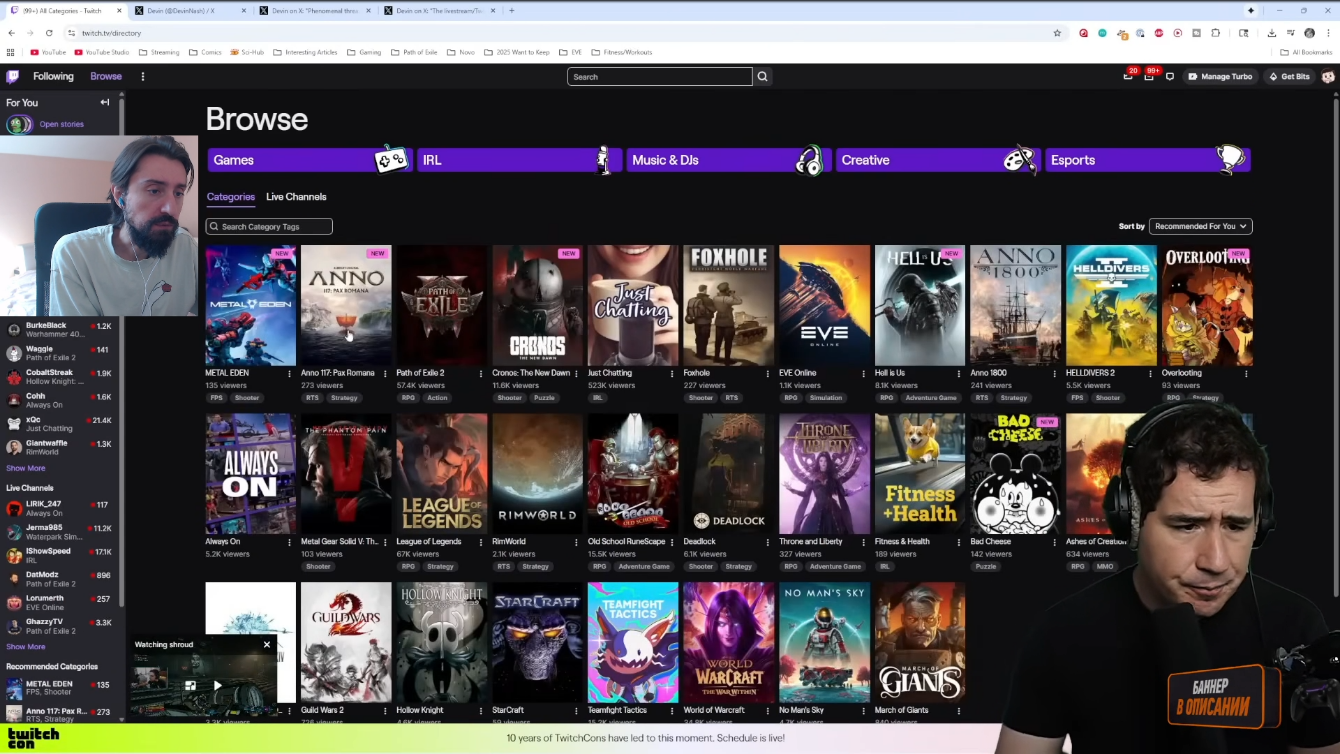Expand Show More under Giantwaffle

(26, 468)
